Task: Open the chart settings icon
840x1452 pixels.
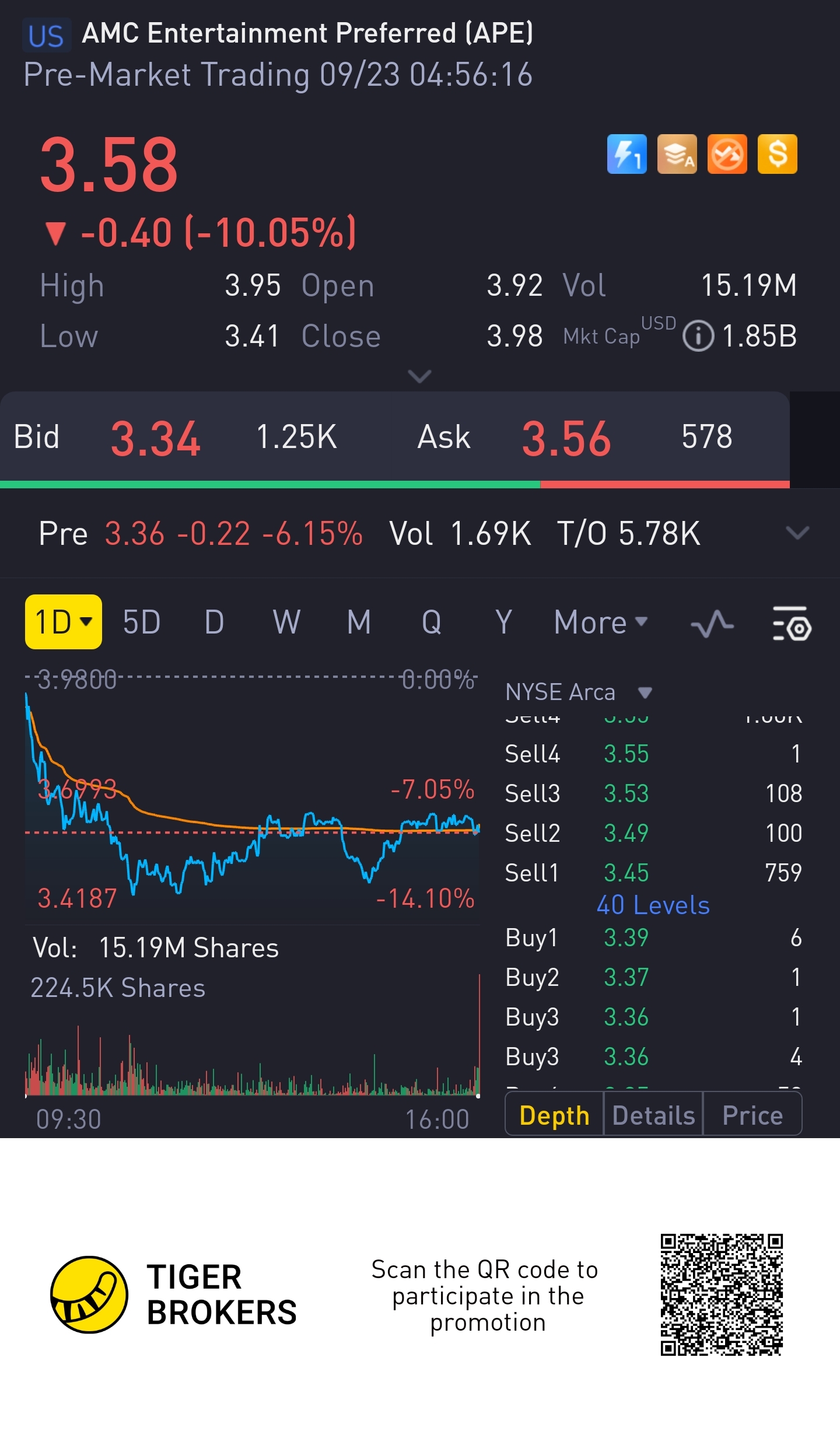Action: click(792, 623)
